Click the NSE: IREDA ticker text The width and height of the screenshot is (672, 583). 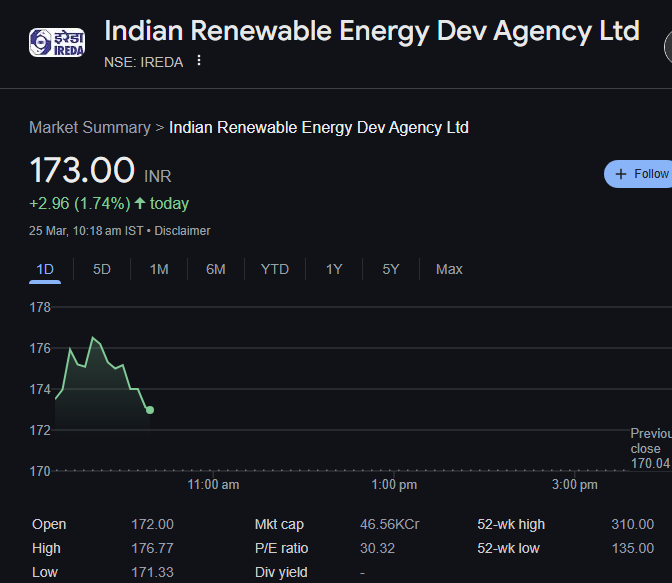click(144, 62)
